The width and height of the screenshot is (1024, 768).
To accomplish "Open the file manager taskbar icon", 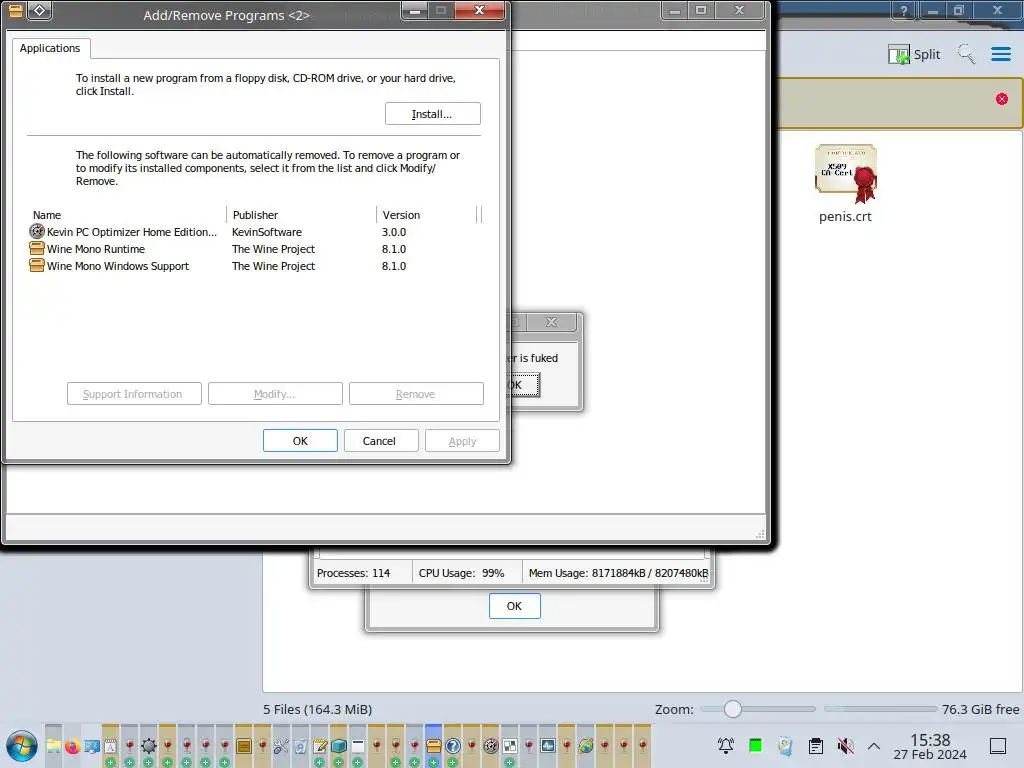I will pos(54,746).
